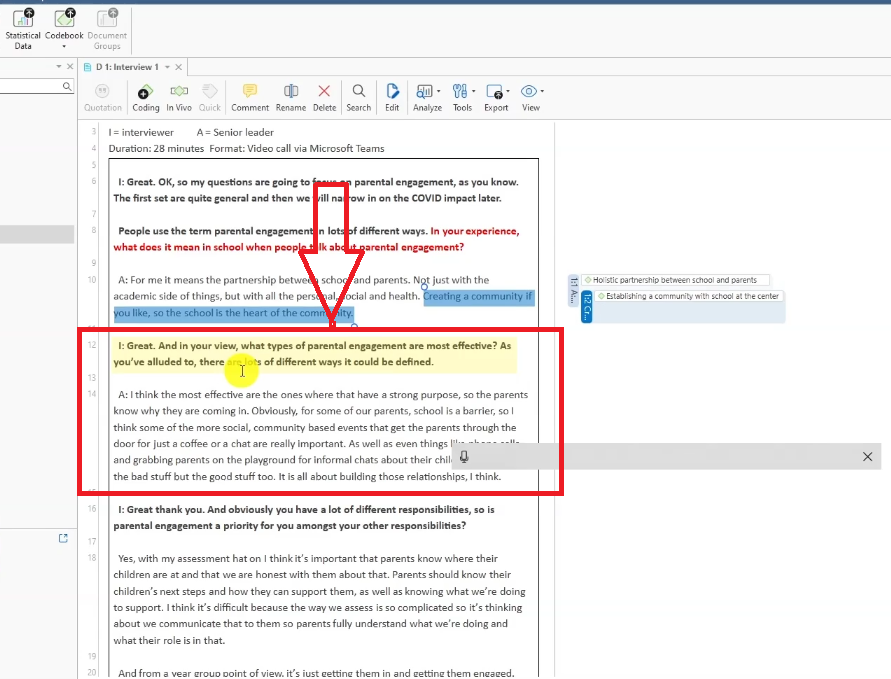Open Statistical Data export option
891x679 pixels.
click(23, 28)
